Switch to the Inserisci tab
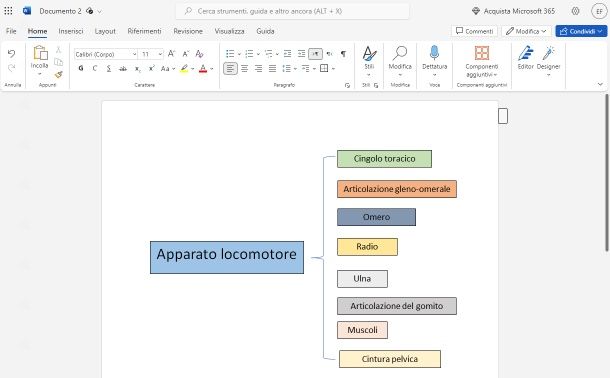The image size is (610, 378). click(x=71, y=31)
